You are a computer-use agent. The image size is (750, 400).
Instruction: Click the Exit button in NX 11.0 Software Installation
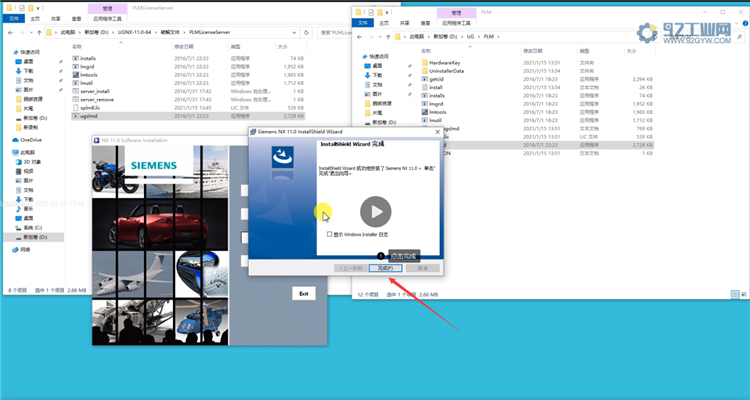pos(304,293)
